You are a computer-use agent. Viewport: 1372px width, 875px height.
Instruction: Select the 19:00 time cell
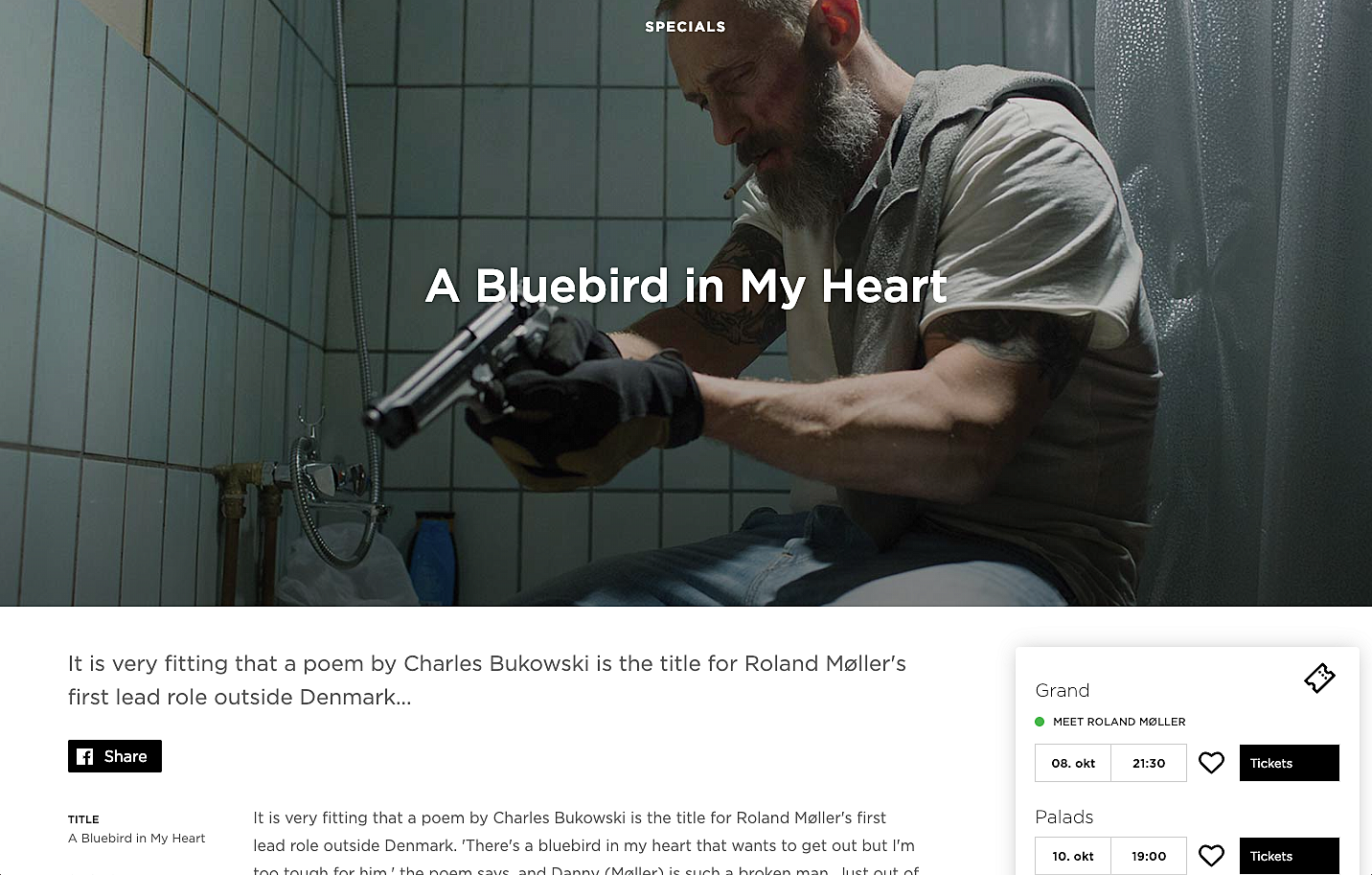pyautogui.click(x=1149, y=856)
